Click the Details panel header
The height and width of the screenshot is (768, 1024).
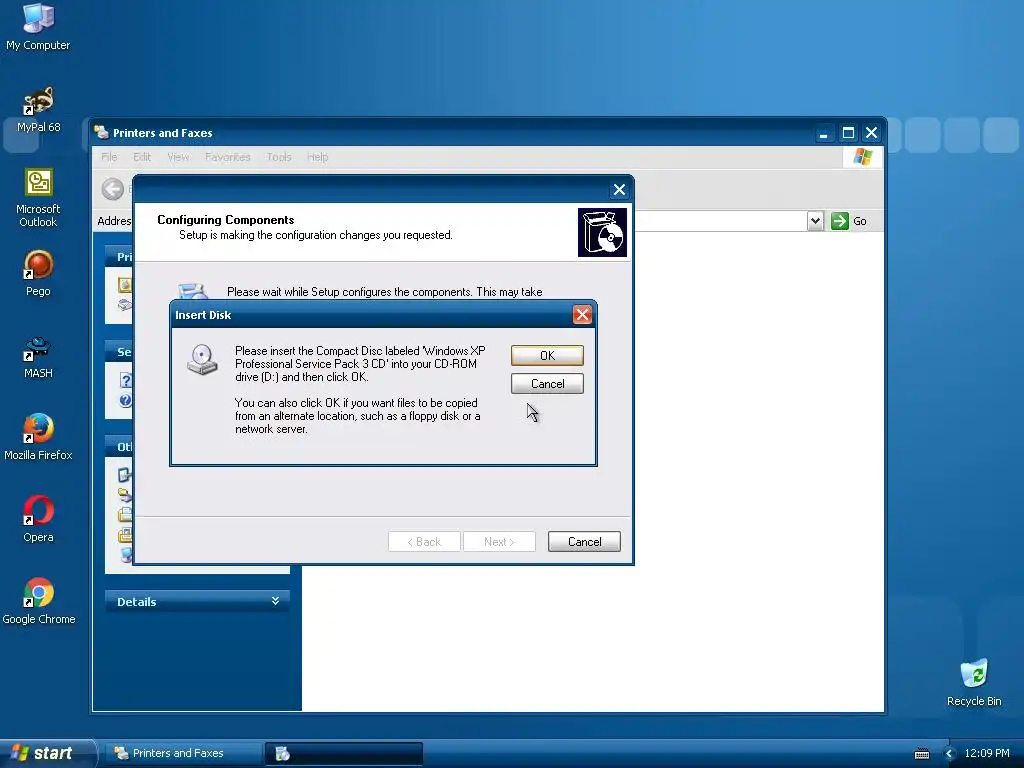pyautogui.click(x=197, y=601)
